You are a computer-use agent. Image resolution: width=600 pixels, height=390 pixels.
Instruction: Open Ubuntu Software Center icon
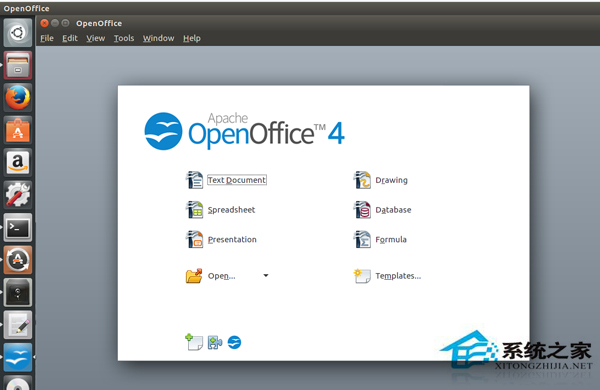(x=18, y=130)
